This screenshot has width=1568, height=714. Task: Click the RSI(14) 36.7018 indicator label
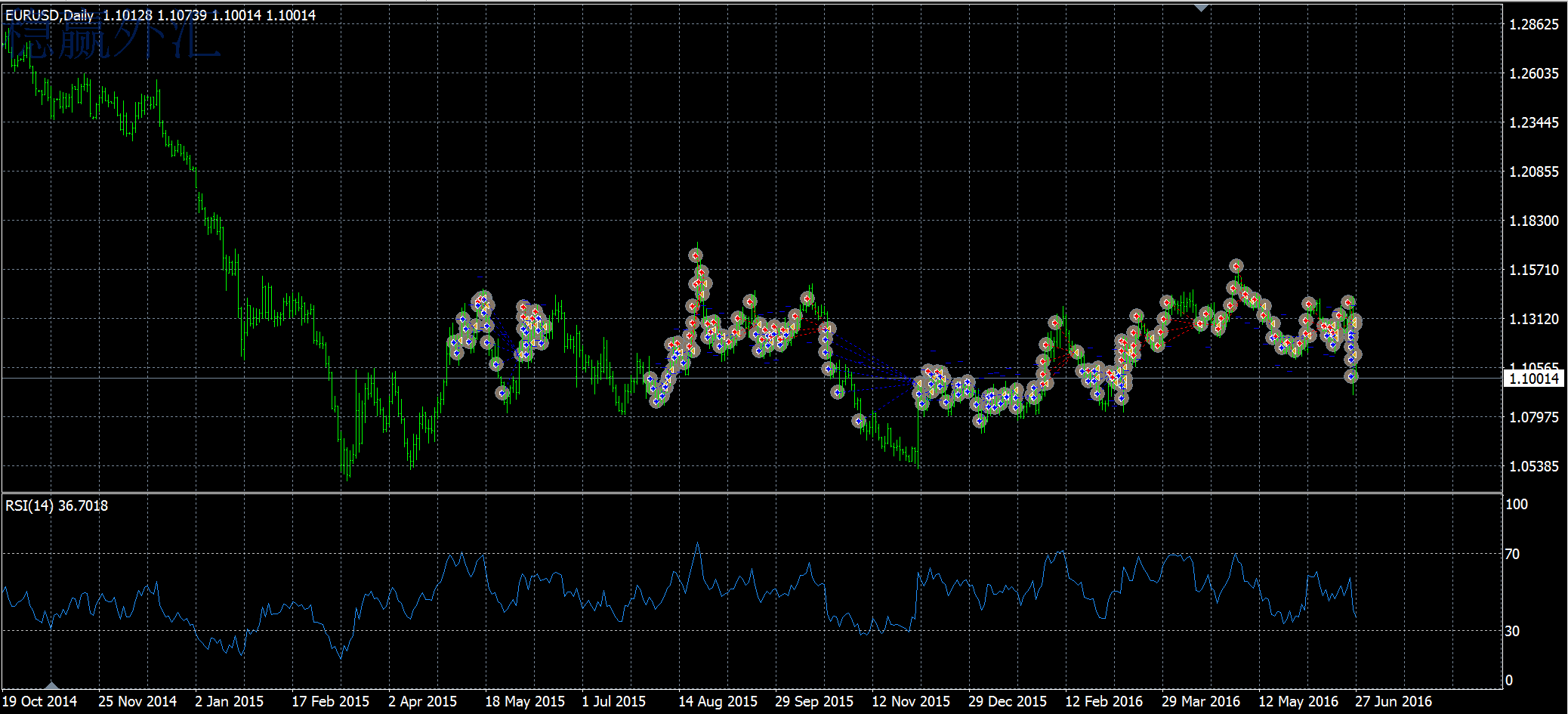(x=57, y=505)
